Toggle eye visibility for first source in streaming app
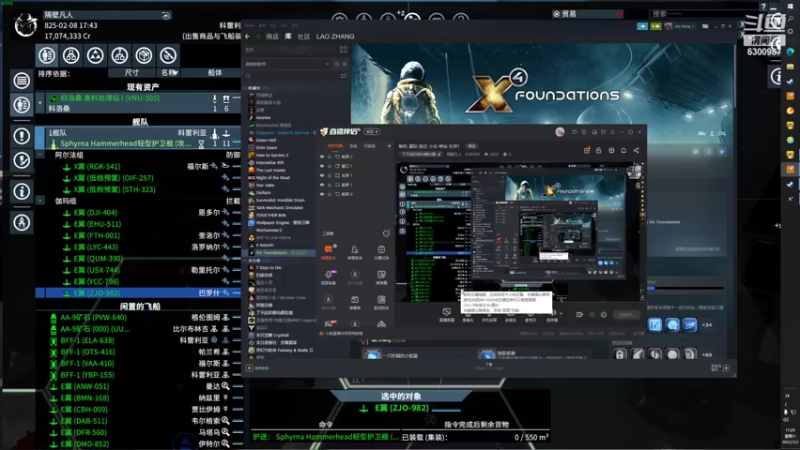This screenshot has width=800, height=450. point(322,157)
